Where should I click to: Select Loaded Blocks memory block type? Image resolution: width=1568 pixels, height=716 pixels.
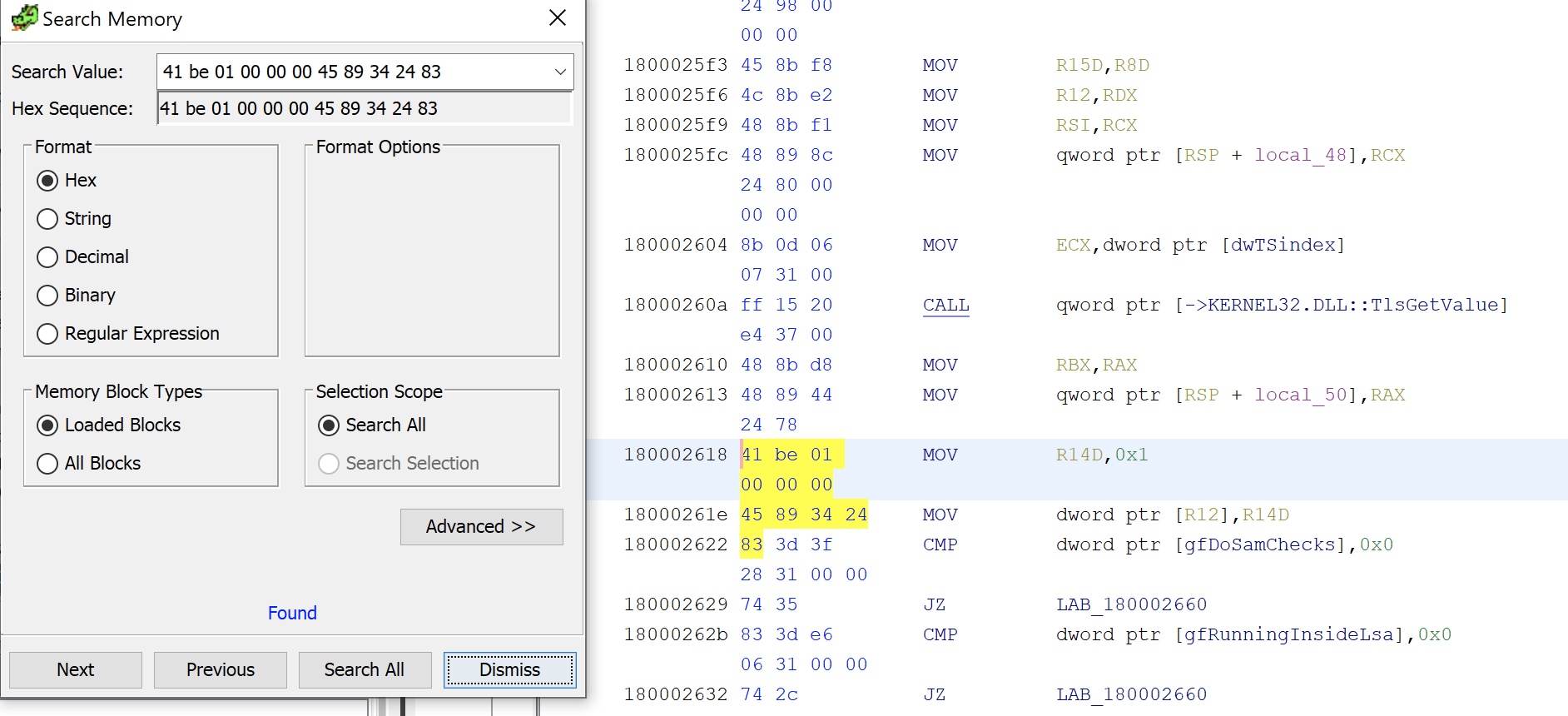pyautogui.click(x=47, y=425)
